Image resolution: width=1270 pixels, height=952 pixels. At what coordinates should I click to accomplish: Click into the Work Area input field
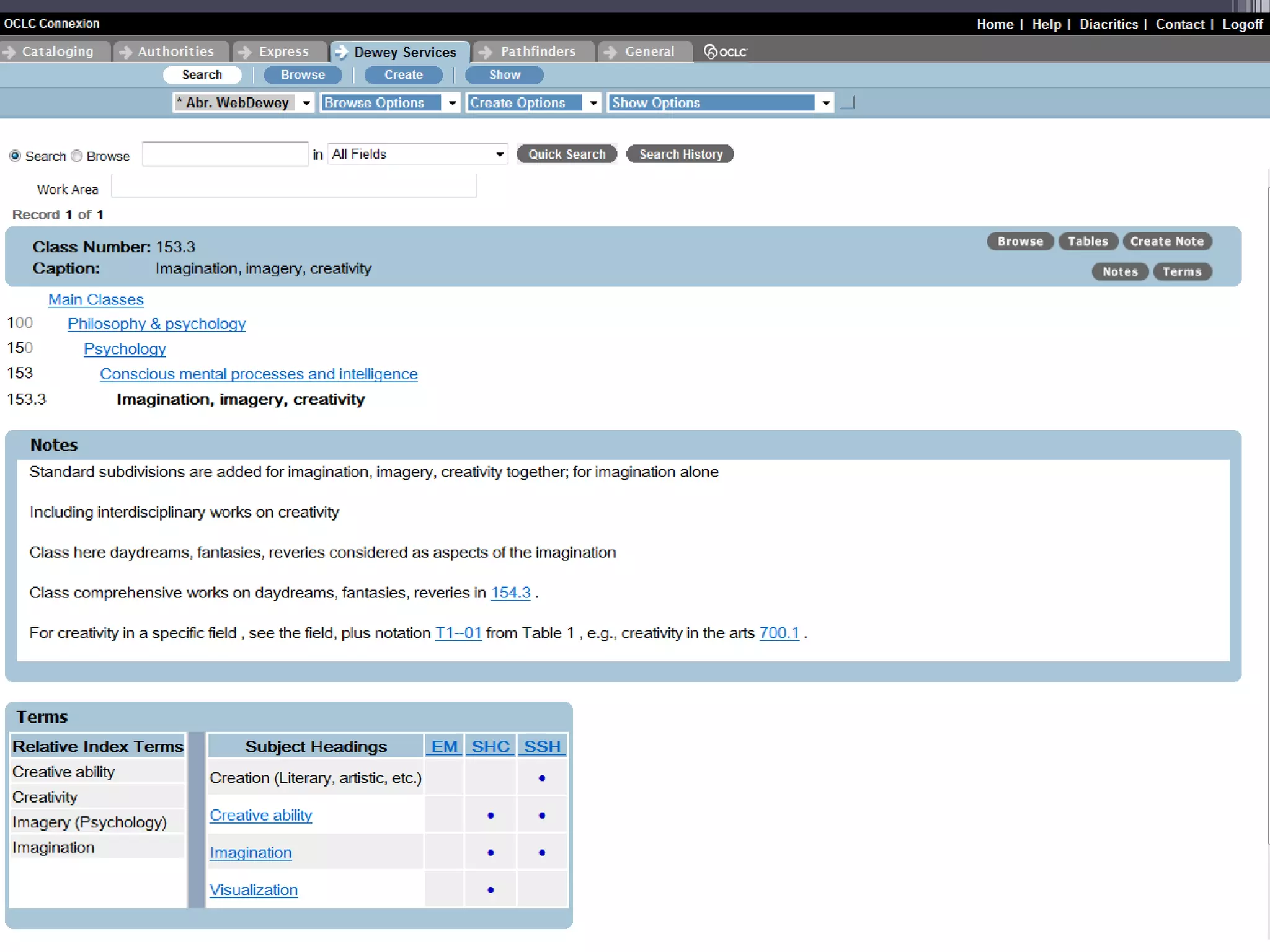coord(294,187)
